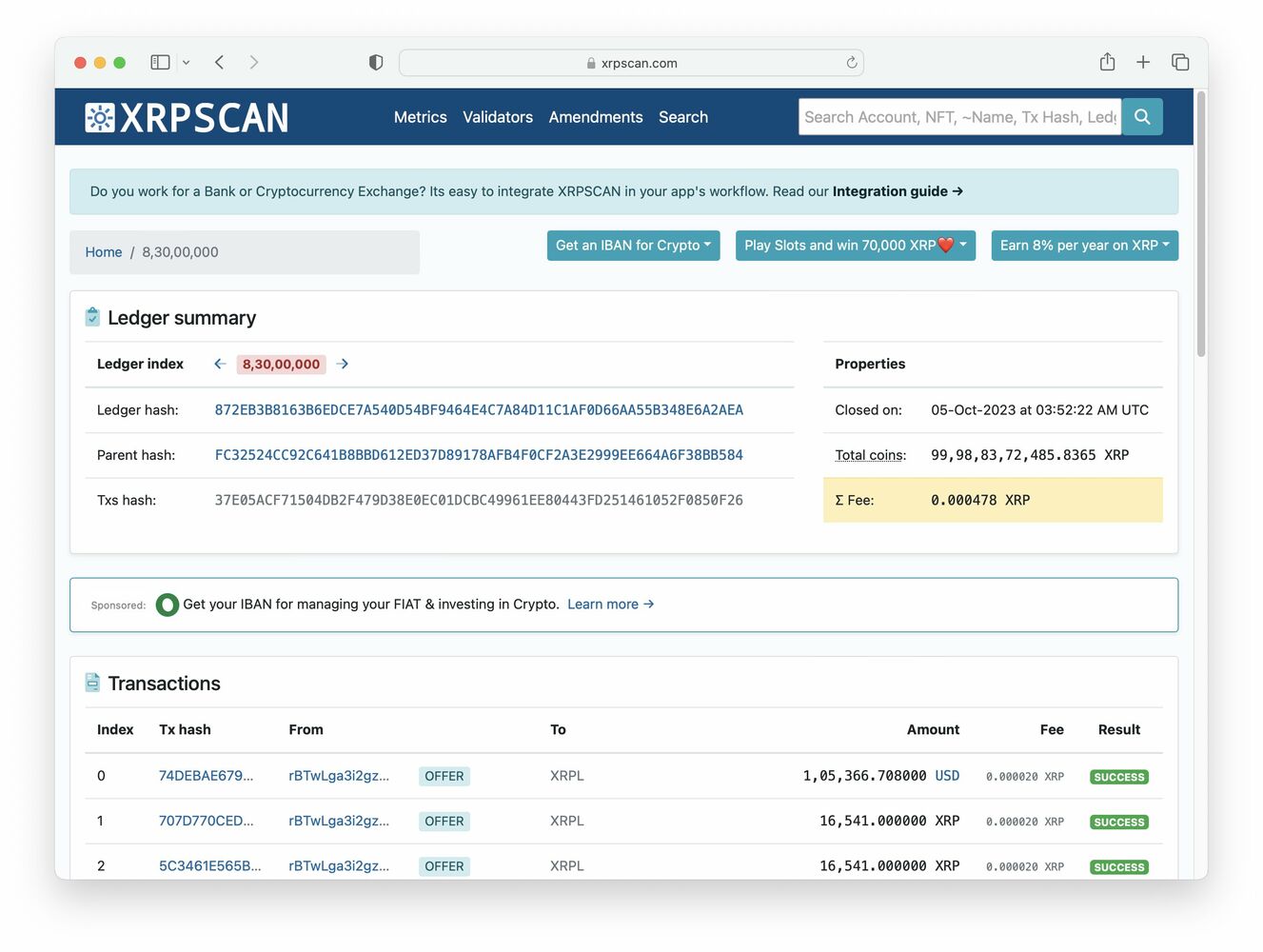Open the Amendments menu item

pos(596,117)
